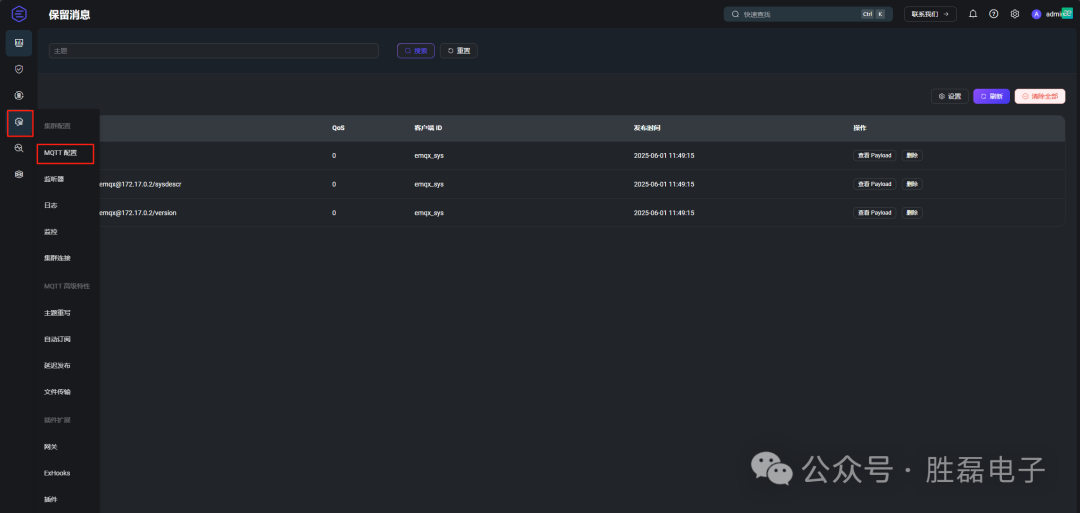Screen dimensions: 1080x513
Task: Click topic emqx@172.17.0.2/sysdescr
Action: point(140,185)
